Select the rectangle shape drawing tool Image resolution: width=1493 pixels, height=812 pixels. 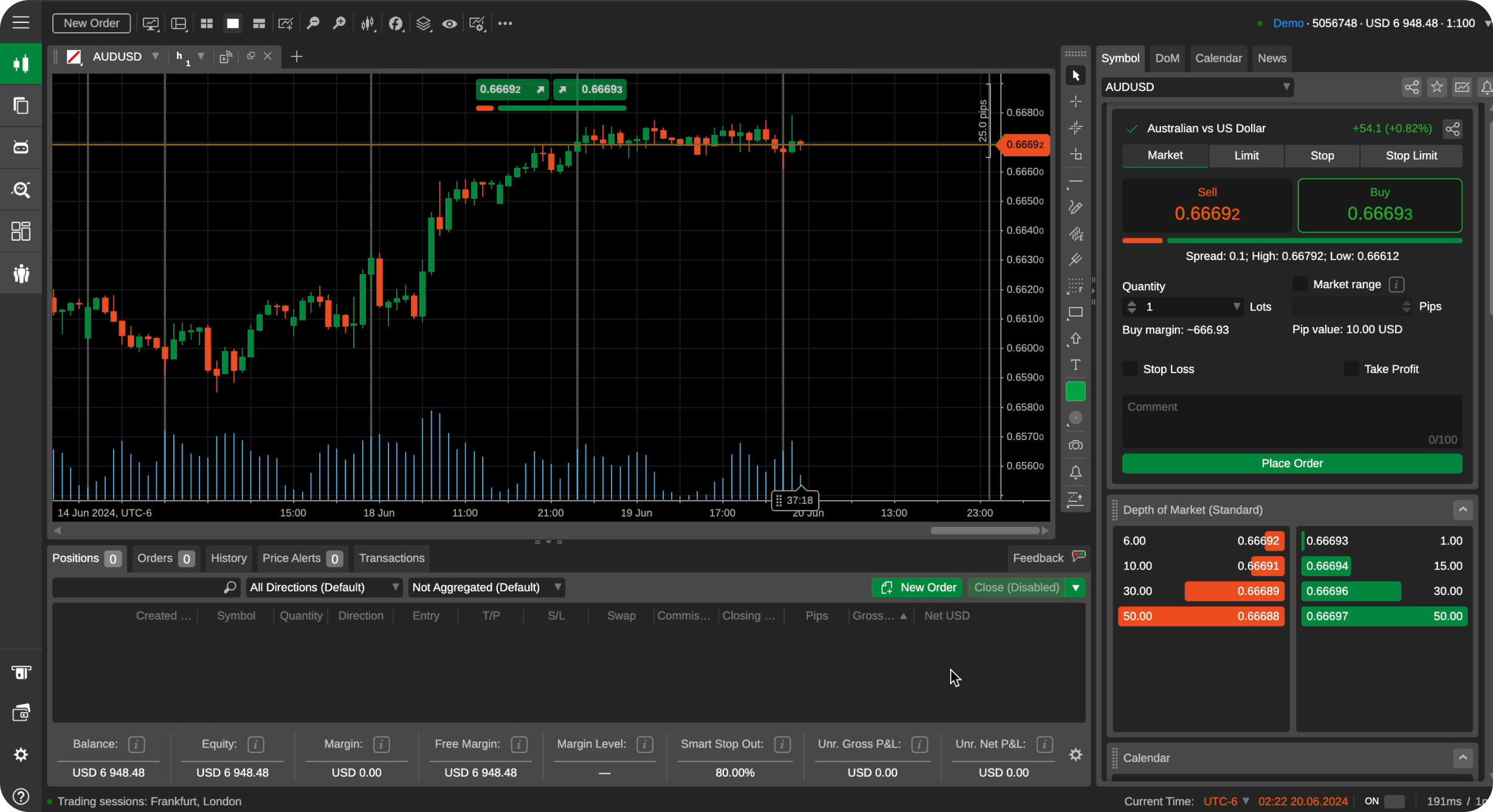[1075, 312]
